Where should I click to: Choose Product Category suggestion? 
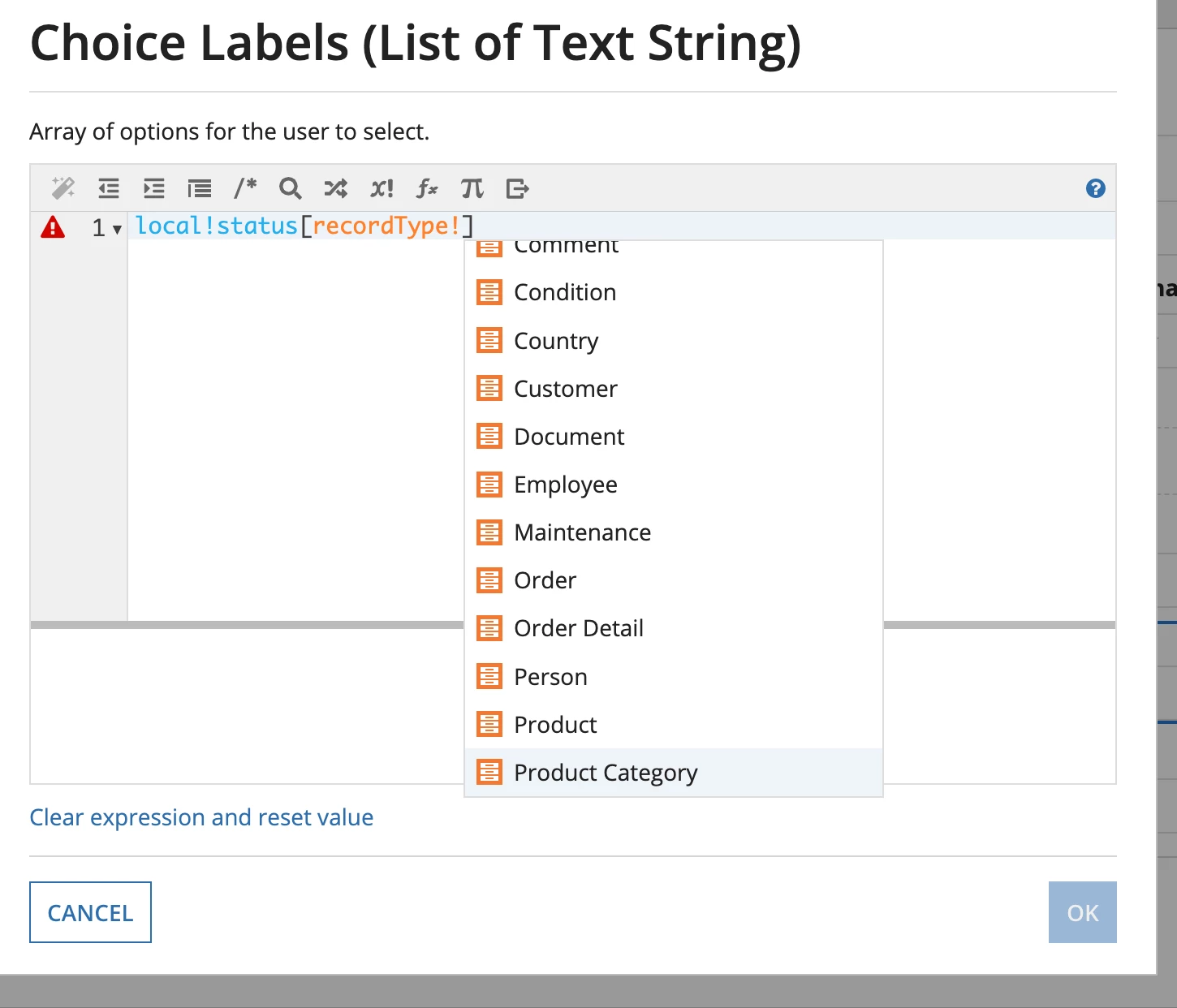tap(673, 772)
